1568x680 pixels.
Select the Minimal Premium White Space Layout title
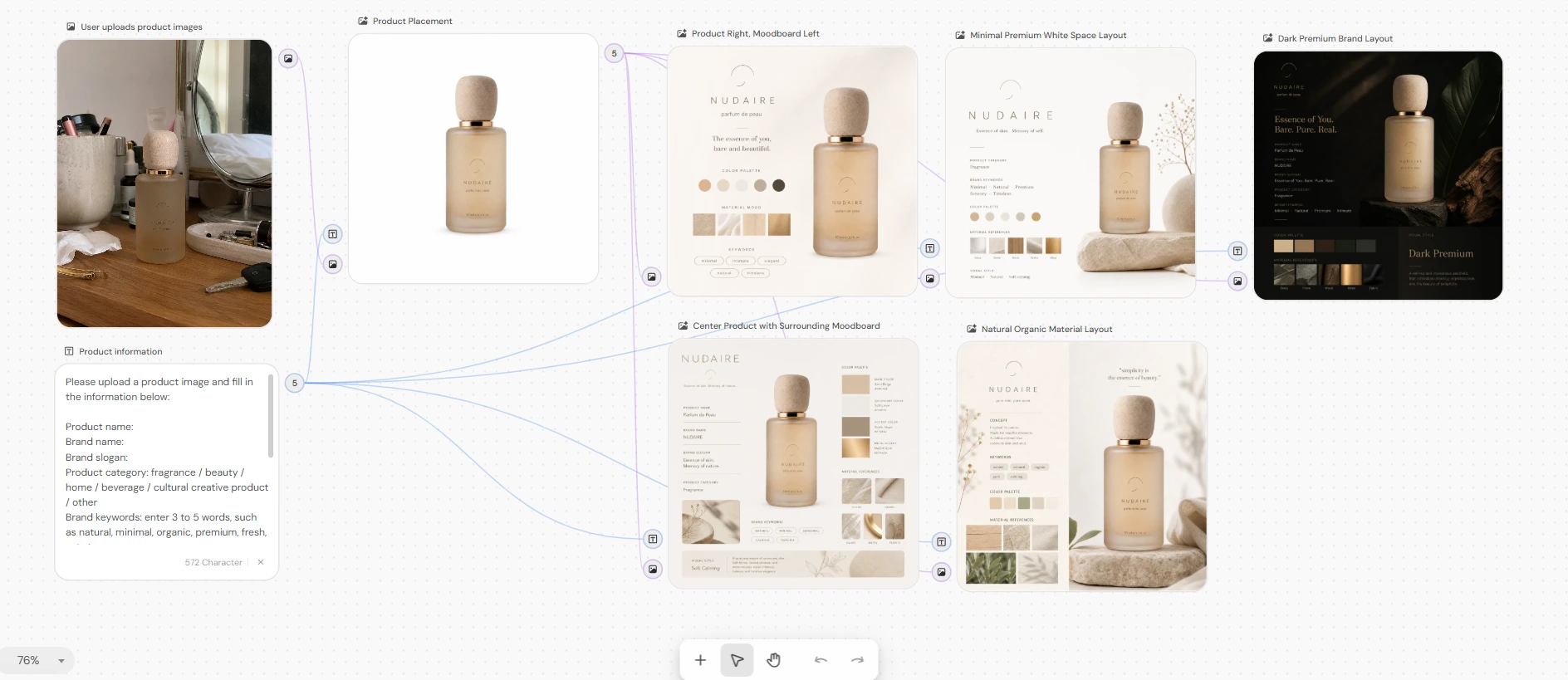[x=1048, y=36]
